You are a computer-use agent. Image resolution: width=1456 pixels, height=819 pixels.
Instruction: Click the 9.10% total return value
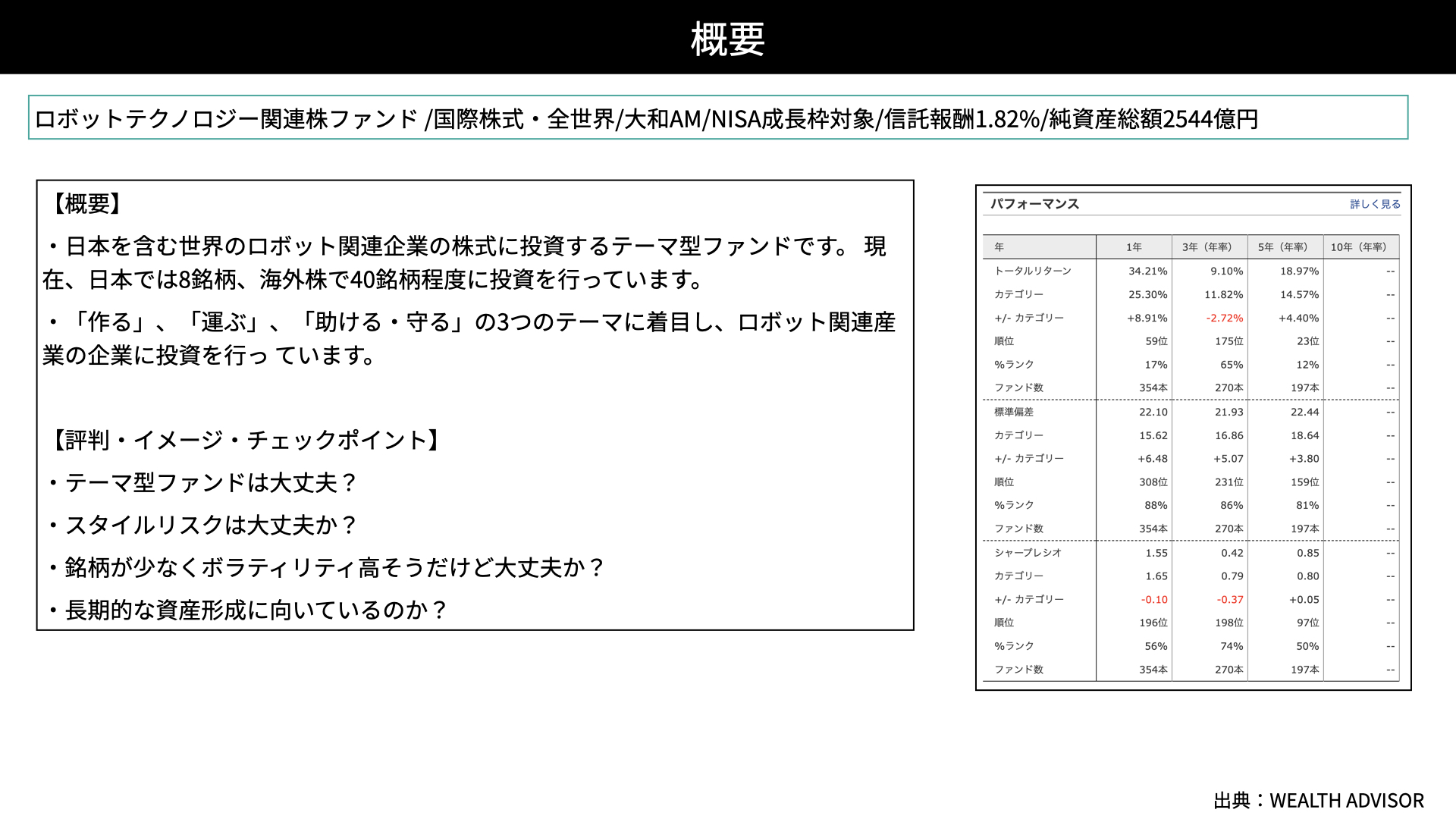(1227, 271)
